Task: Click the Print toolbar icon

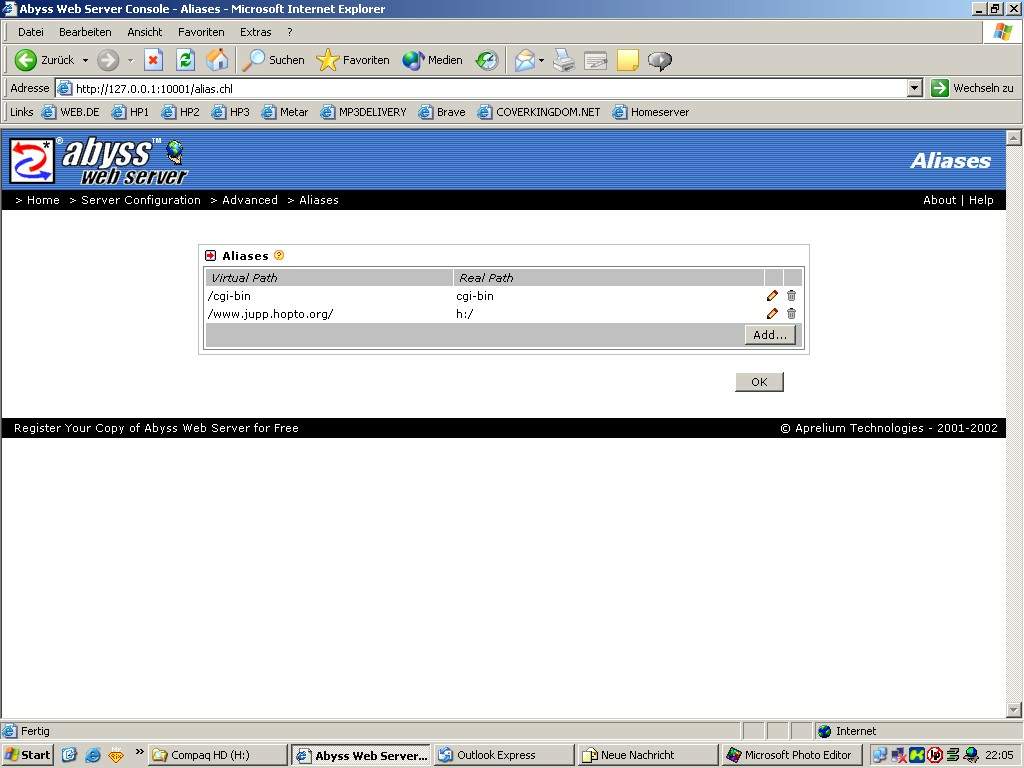Action: [x=564, y=60]
